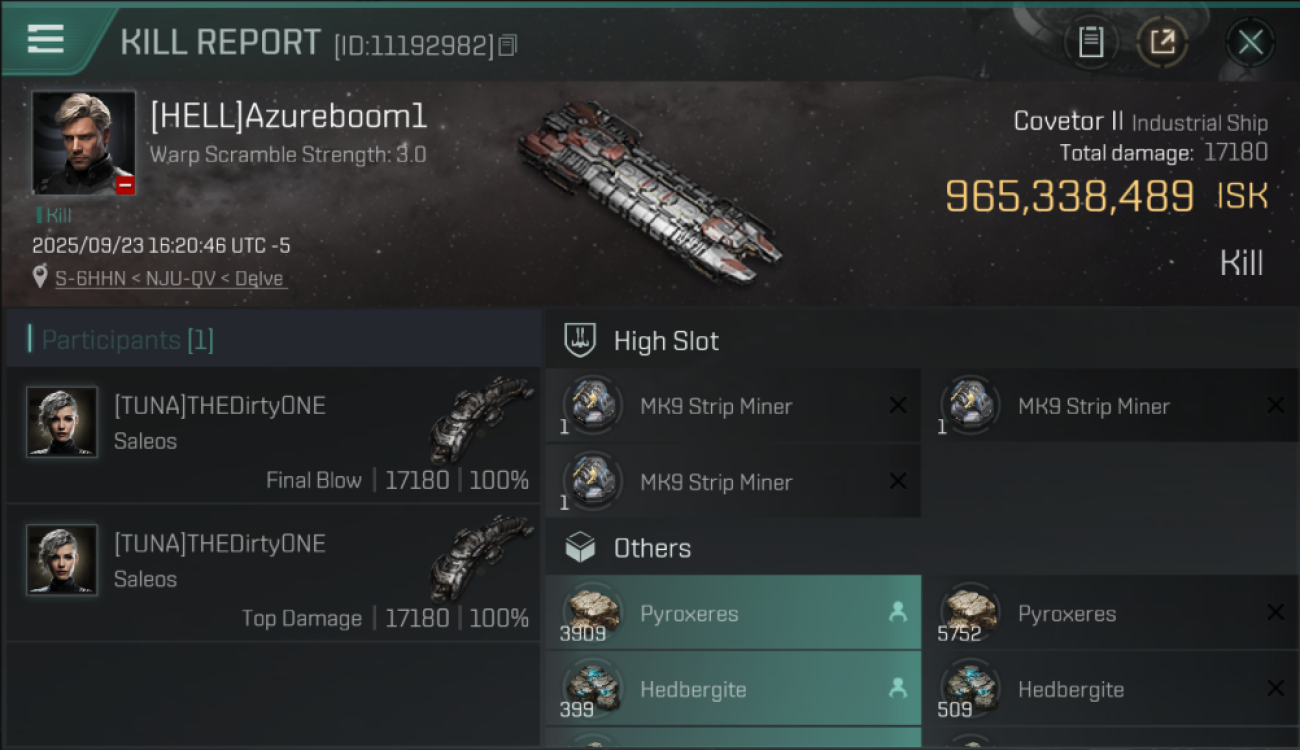
Task: Share the kill report externally
Action: coord(1162,42)
